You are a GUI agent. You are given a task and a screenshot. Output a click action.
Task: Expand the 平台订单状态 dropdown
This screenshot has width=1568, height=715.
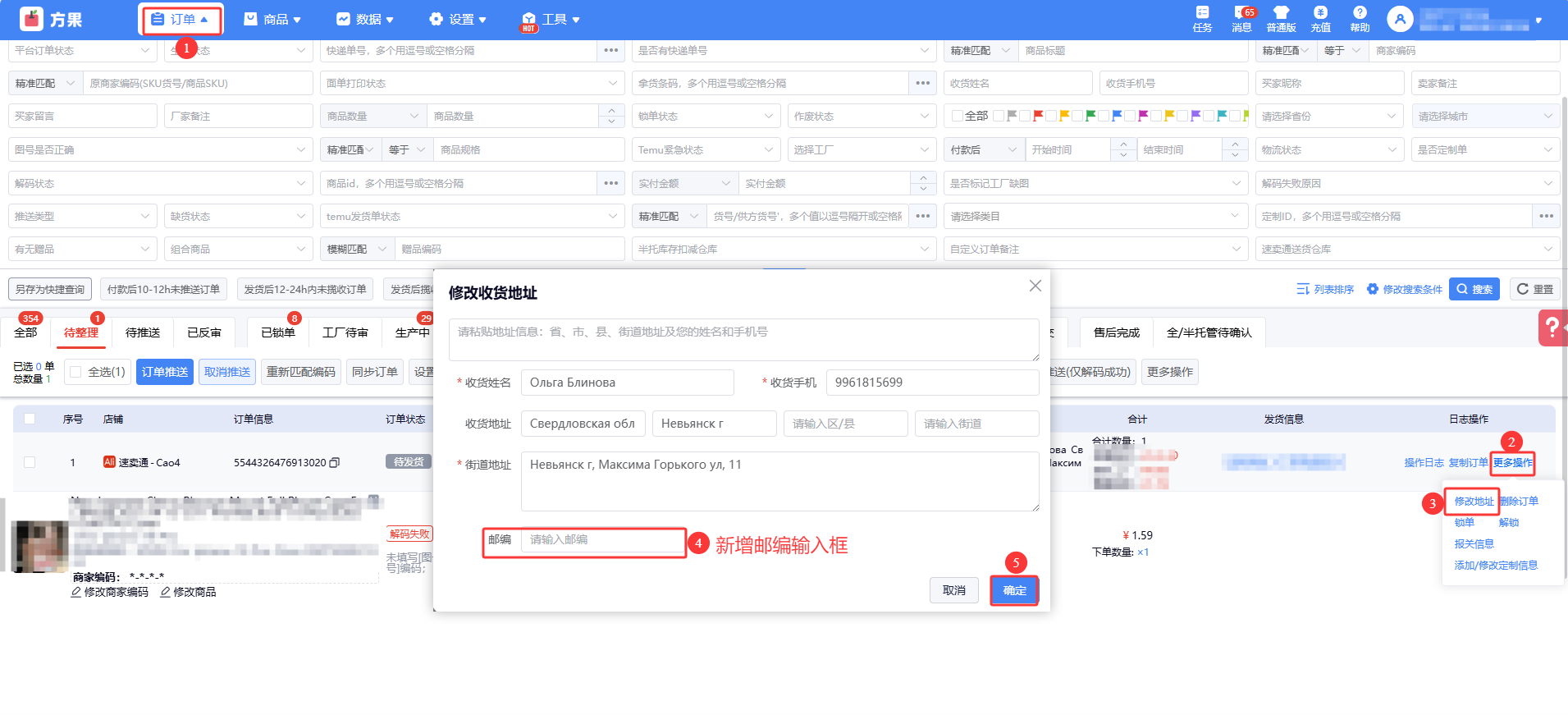coord(82,50)
